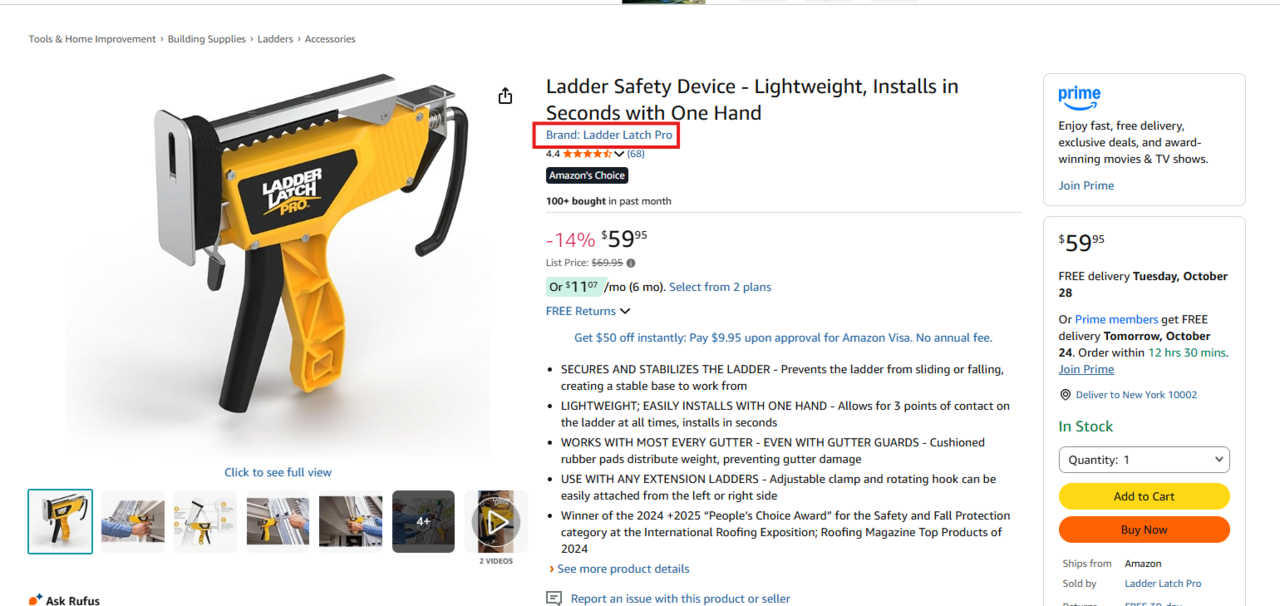Add to Cart

[1144, 496]
